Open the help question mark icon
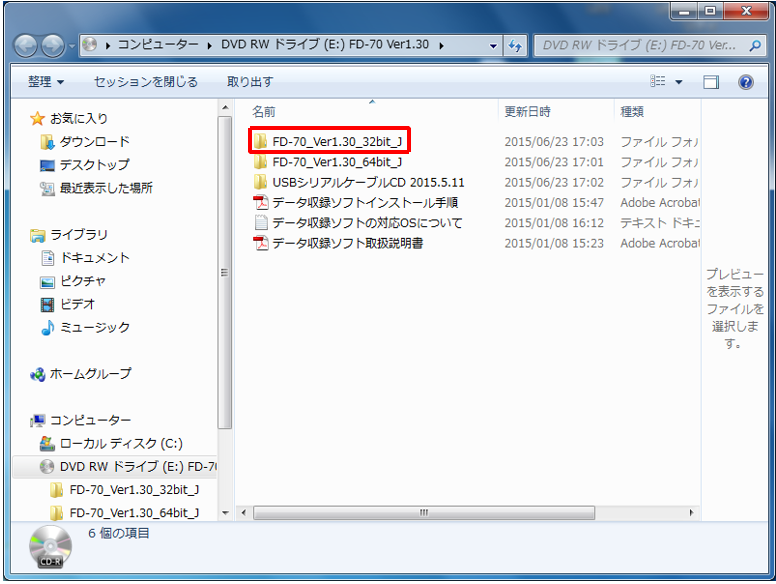 point(745,82)
